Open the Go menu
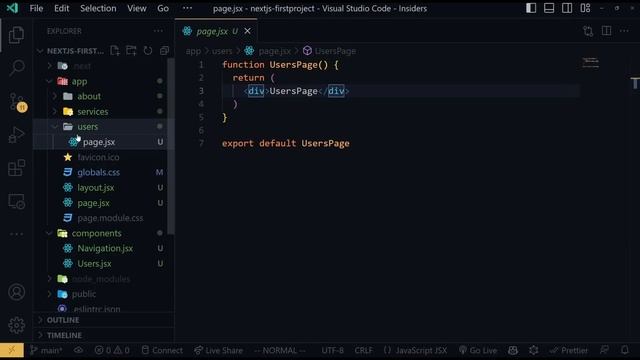 pos(163,8)
